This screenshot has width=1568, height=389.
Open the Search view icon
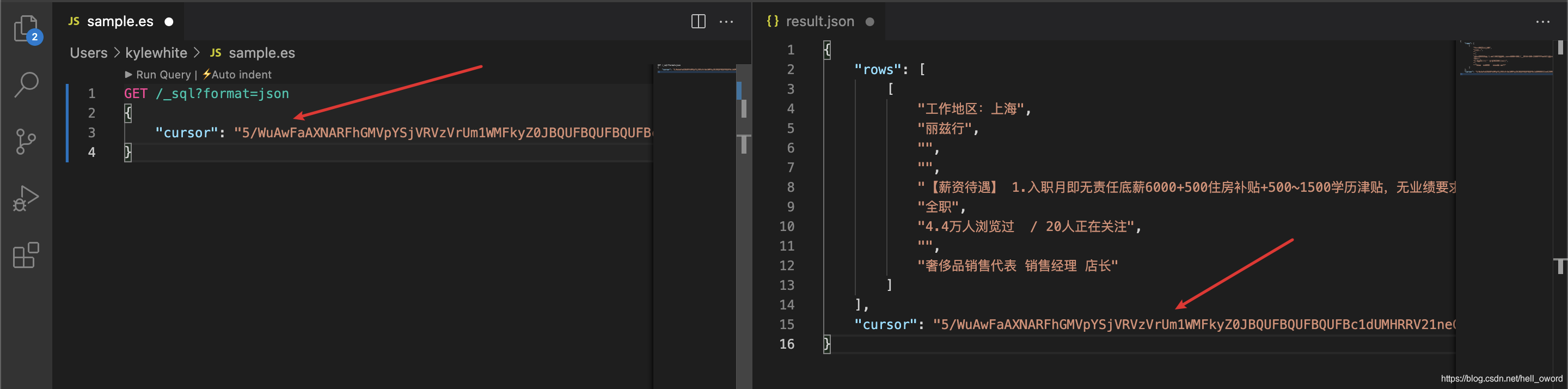coord(26,84)
